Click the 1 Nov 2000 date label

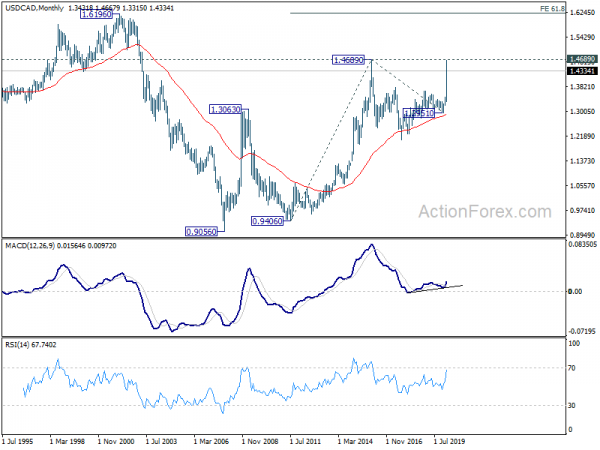[116, 442]
